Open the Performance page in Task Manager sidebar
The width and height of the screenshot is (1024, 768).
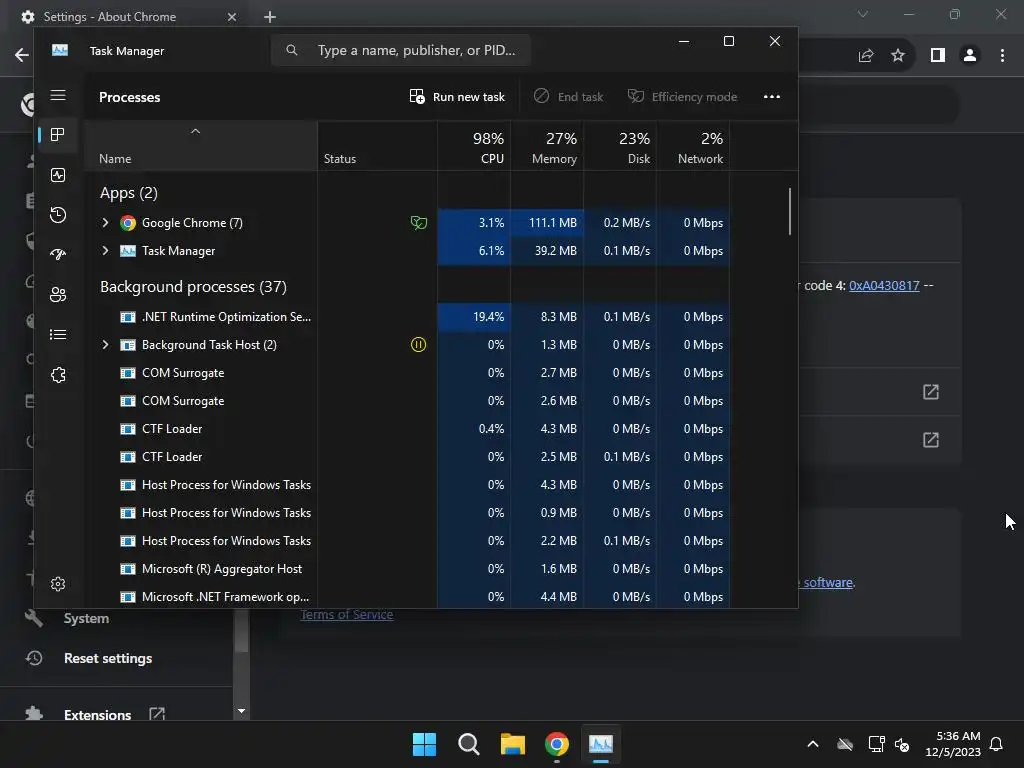[x=57, y=175]
